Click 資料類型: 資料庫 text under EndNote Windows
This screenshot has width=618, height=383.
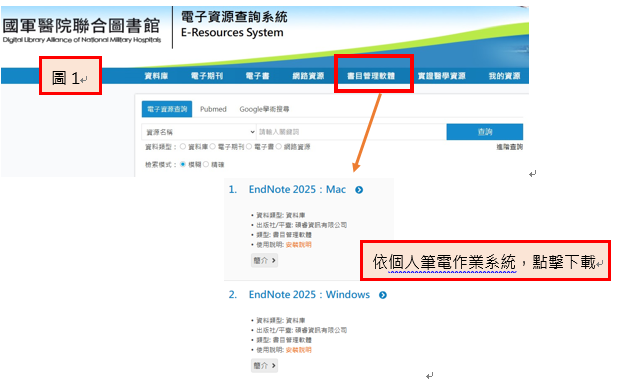click(x=281, y=320)
